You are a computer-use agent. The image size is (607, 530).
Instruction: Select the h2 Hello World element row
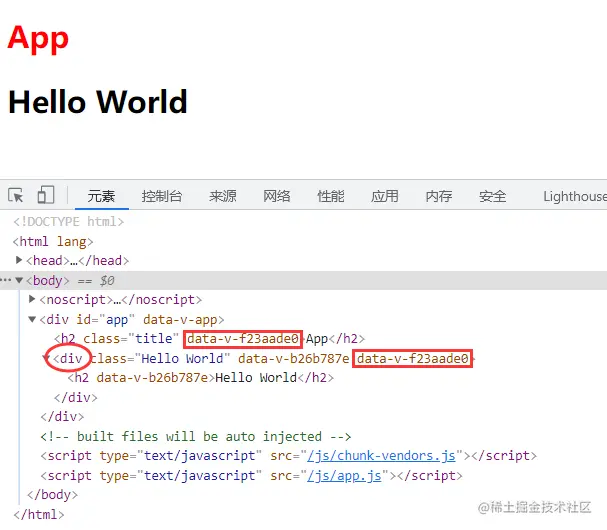pos(201,377)
